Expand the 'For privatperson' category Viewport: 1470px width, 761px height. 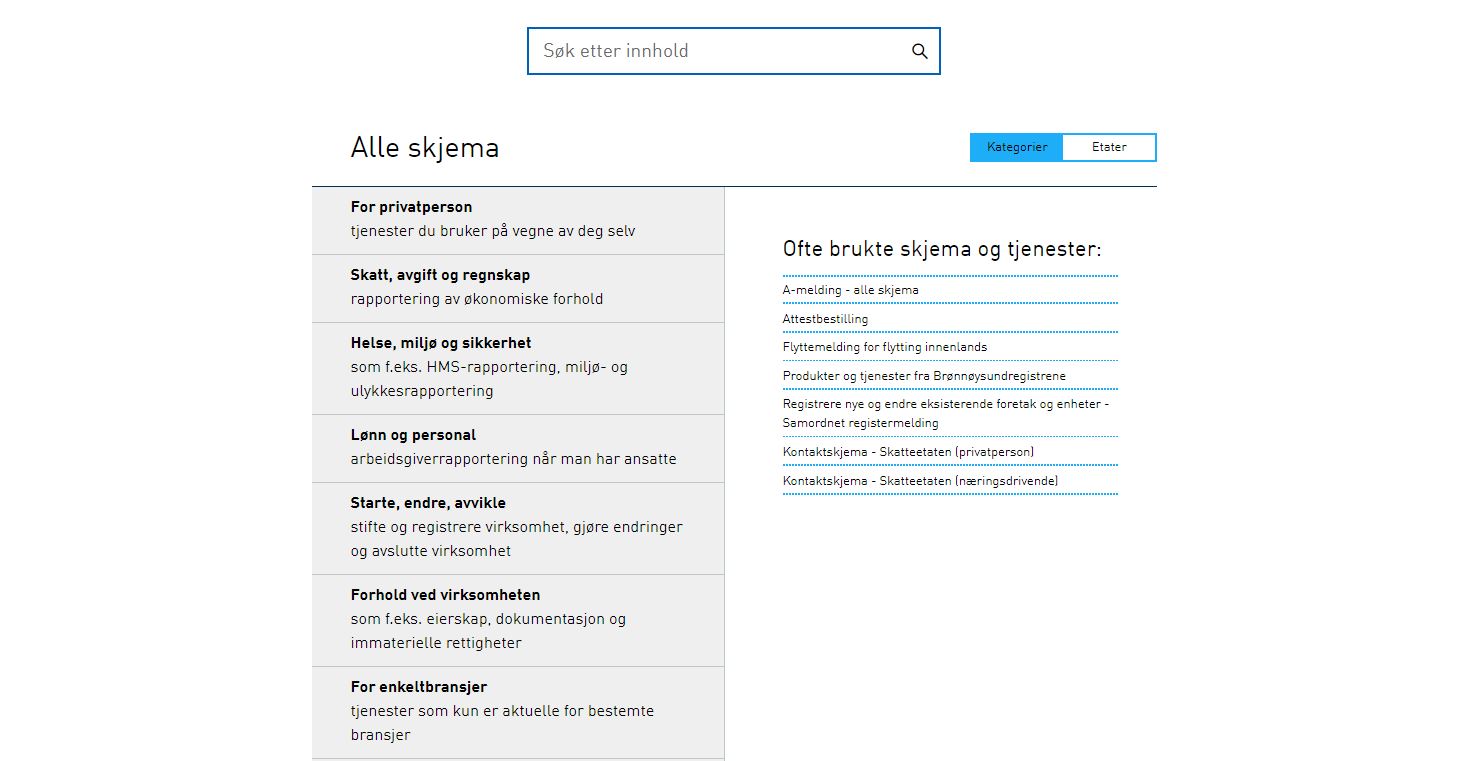coord(517,219)
